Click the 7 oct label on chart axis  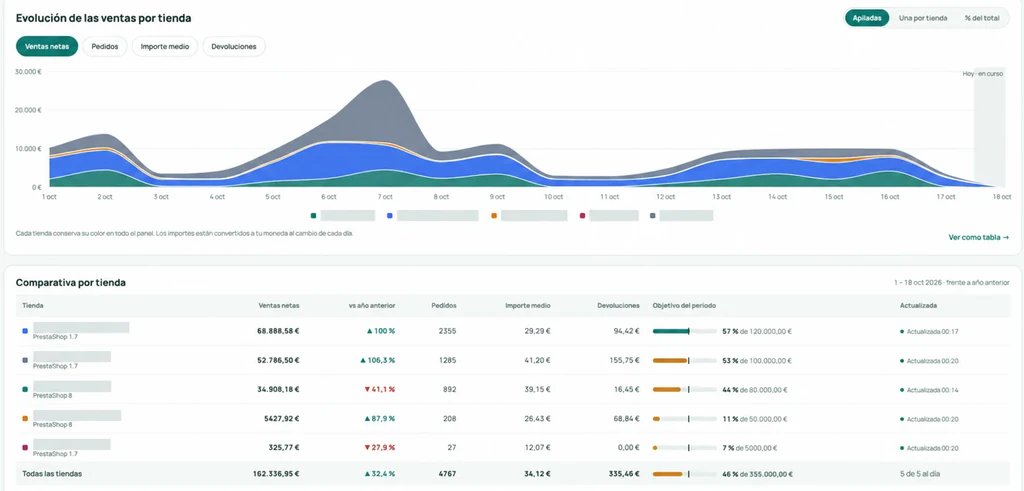pos(385,197)
